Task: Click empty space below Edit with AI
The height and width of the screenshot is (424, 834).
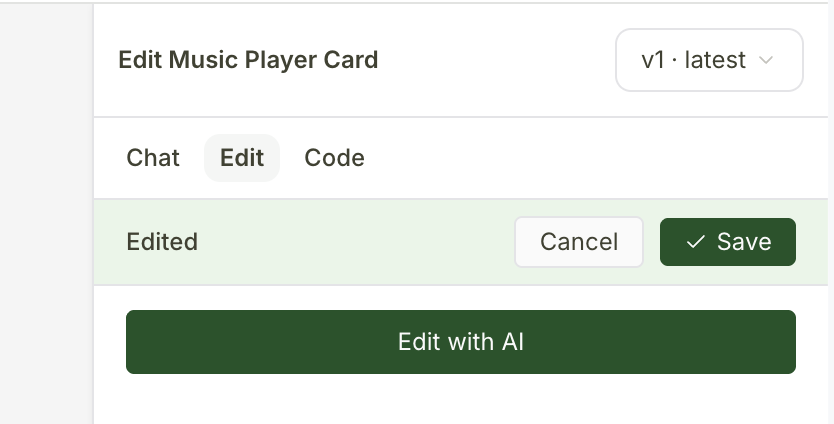Action: point(460,400)
